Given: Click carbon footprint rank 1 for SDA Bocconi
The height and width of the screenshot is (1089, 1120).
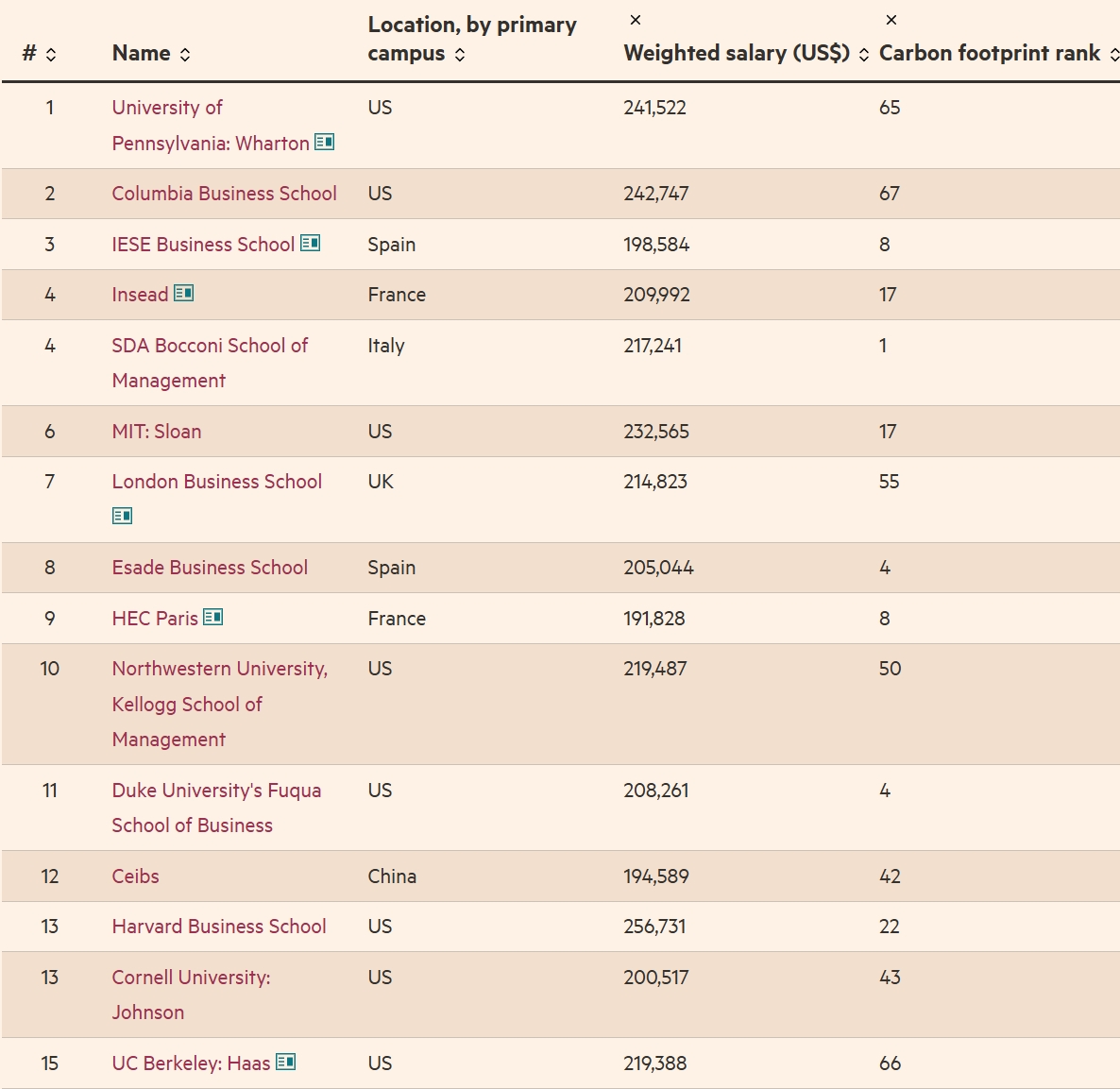Looking at the screenshot, I should coord(883,346).
